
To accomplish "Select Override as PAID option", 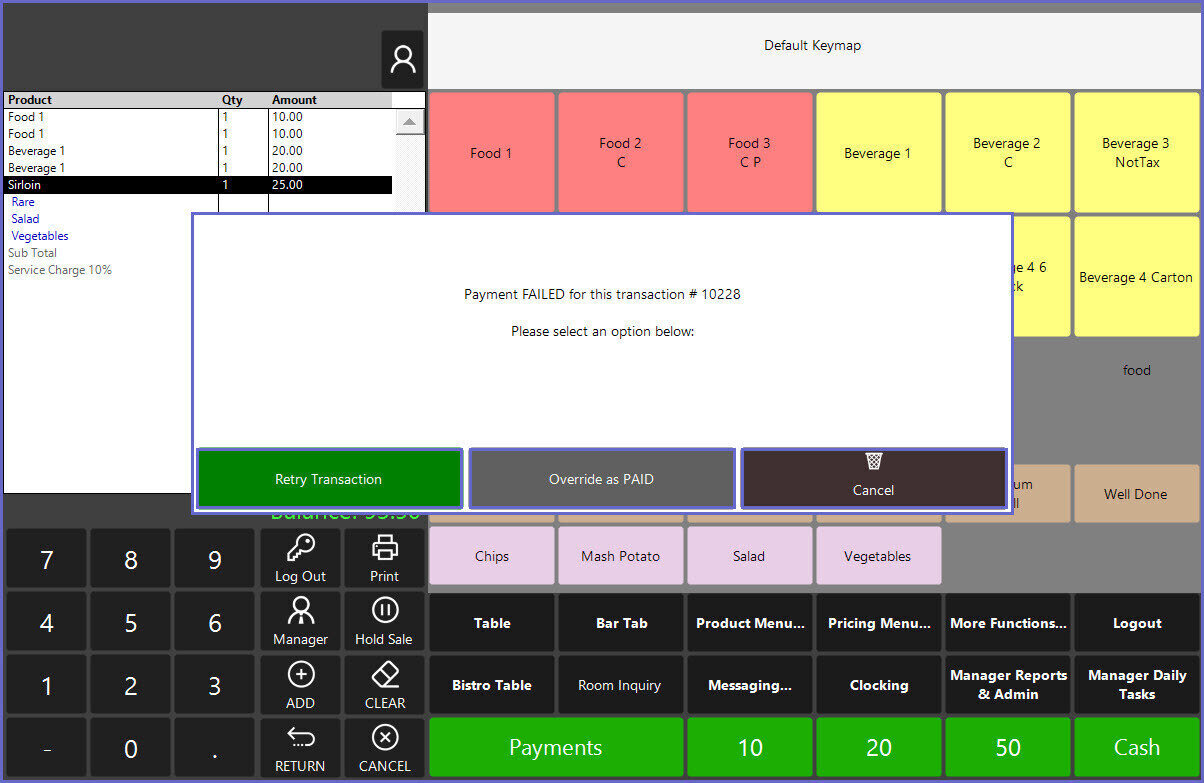I will pos(601,479).
